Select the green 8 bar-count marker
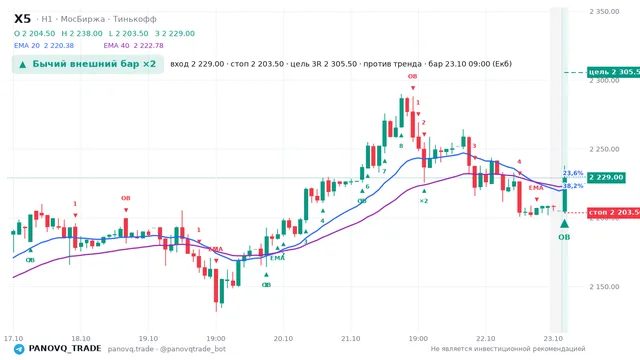The image size is (640, 360). (401, 146)
